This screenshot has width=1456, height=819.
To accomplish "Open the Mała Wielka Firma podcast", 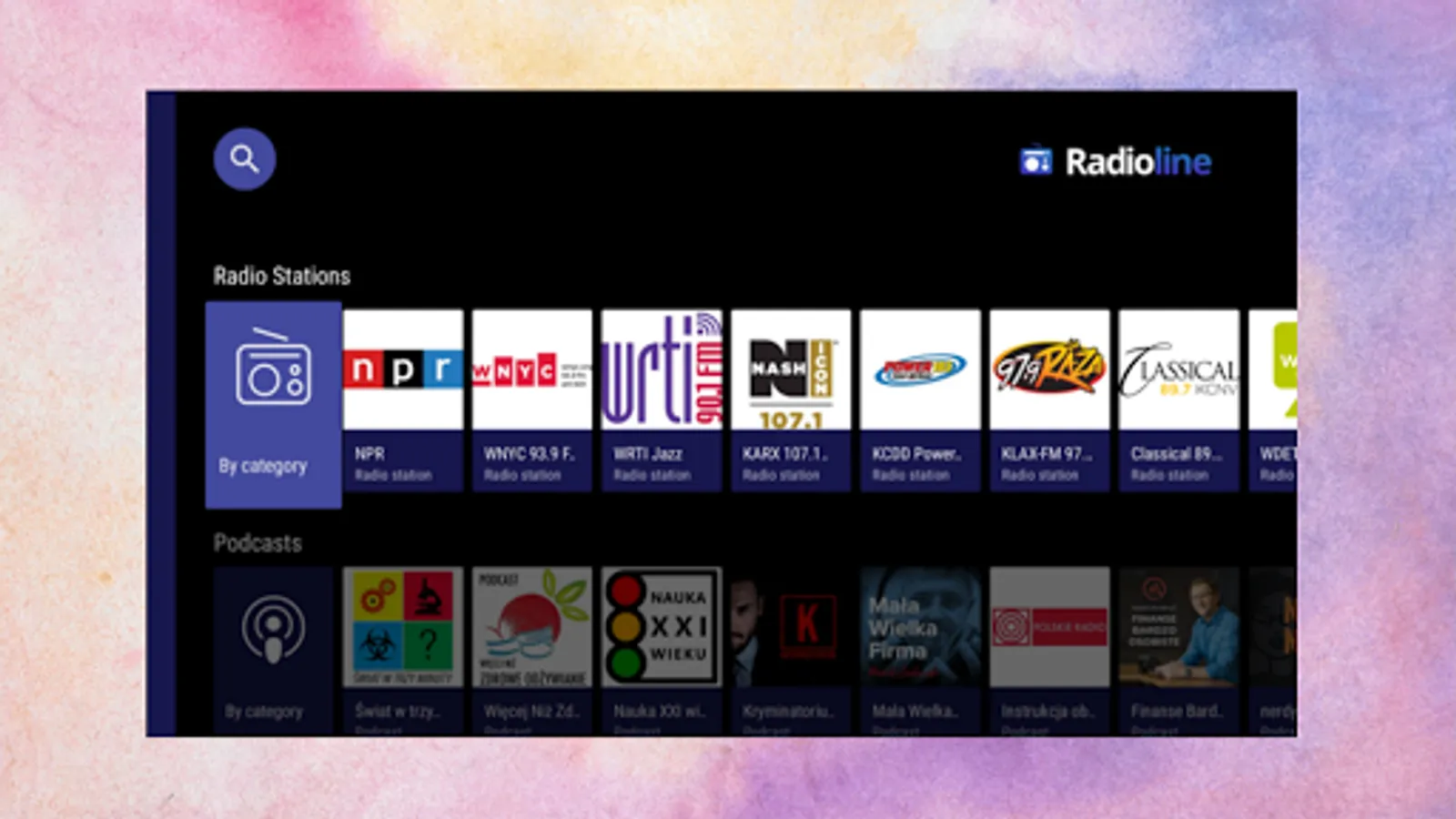I will click(x=920, y=651).
